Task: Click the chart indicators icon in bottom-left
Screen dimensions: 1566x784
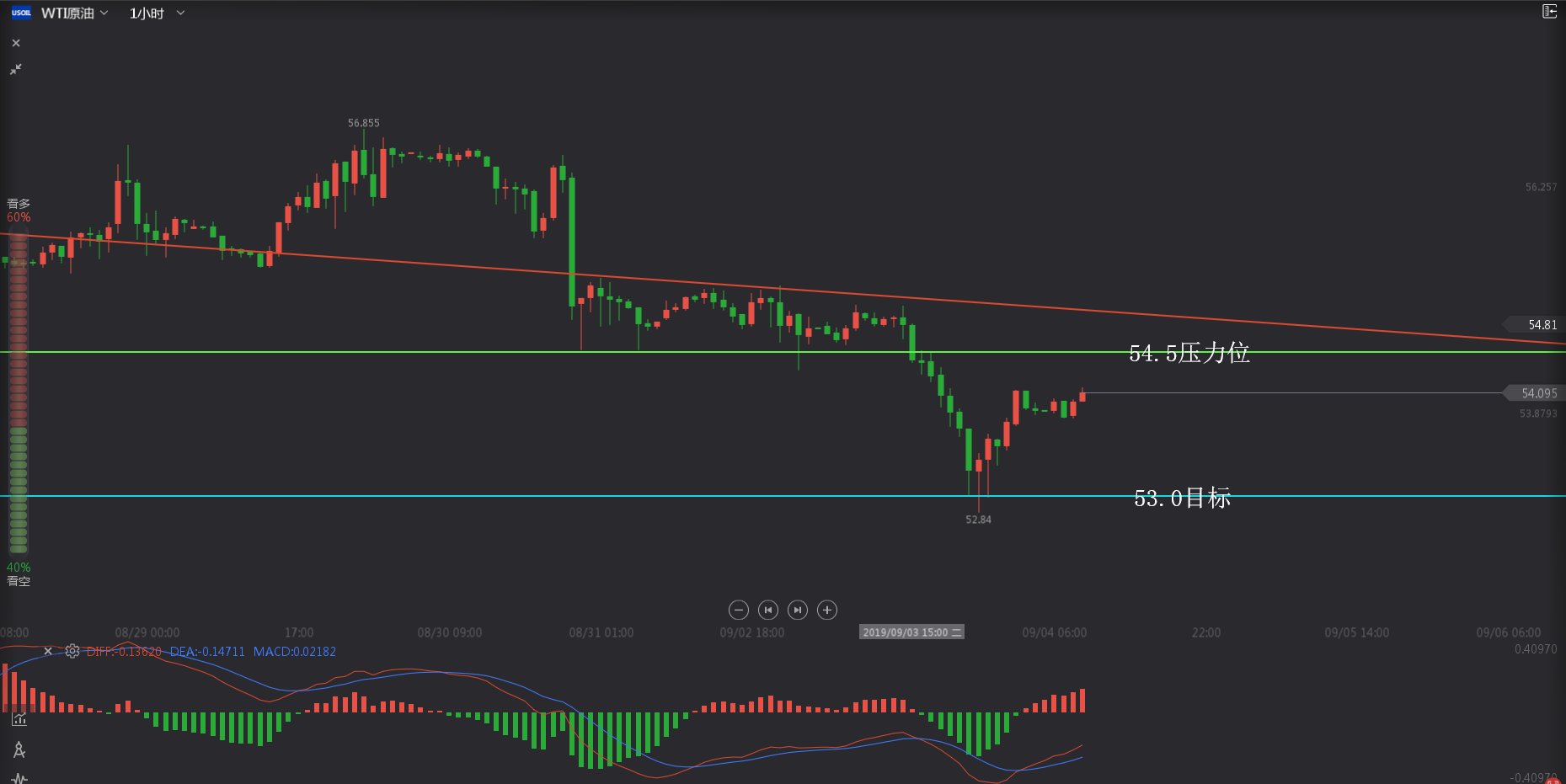Action: pos(19,719)
